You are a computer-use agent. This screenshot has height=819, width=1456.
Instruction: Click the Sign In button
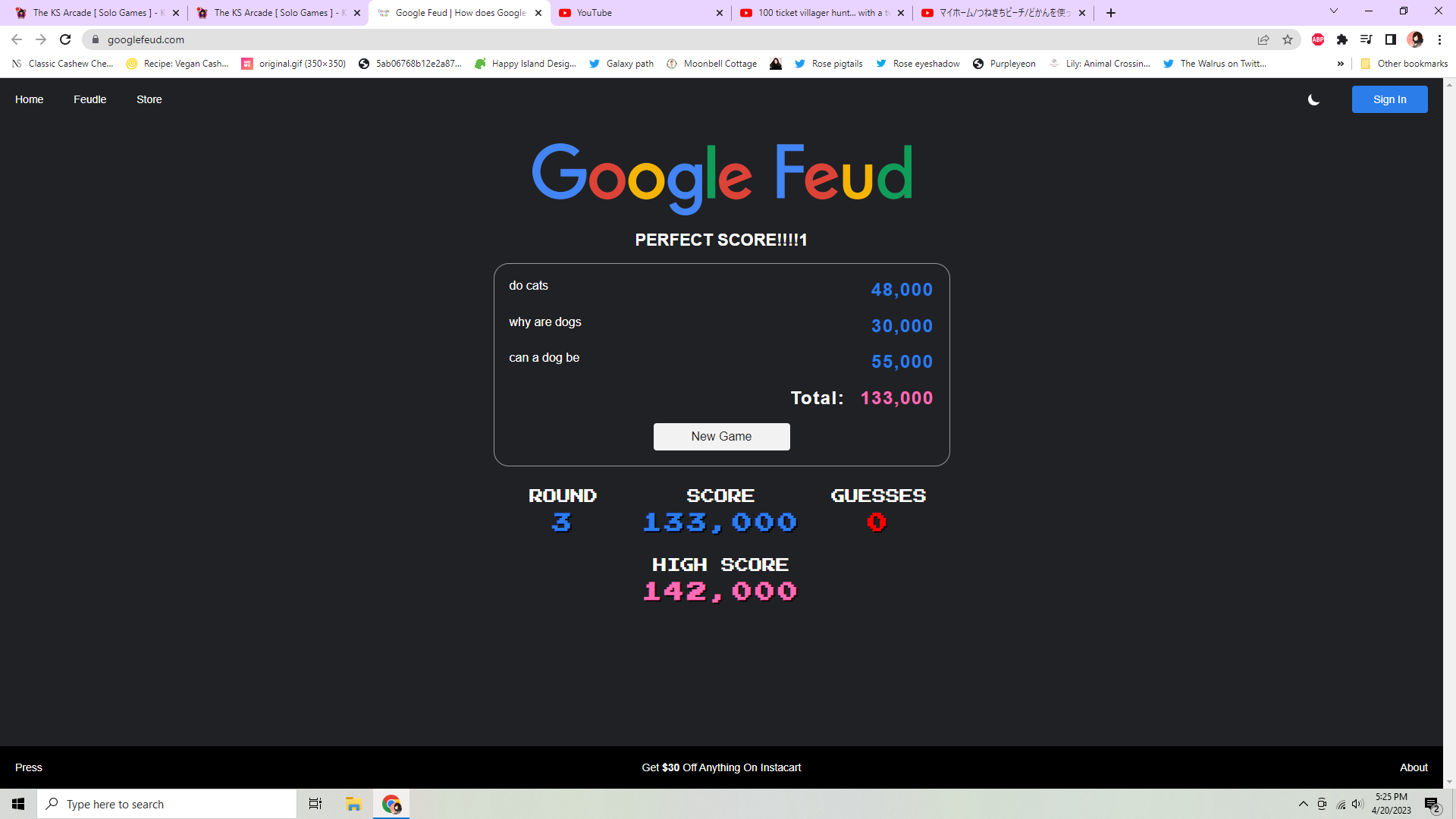(1389, 99)
